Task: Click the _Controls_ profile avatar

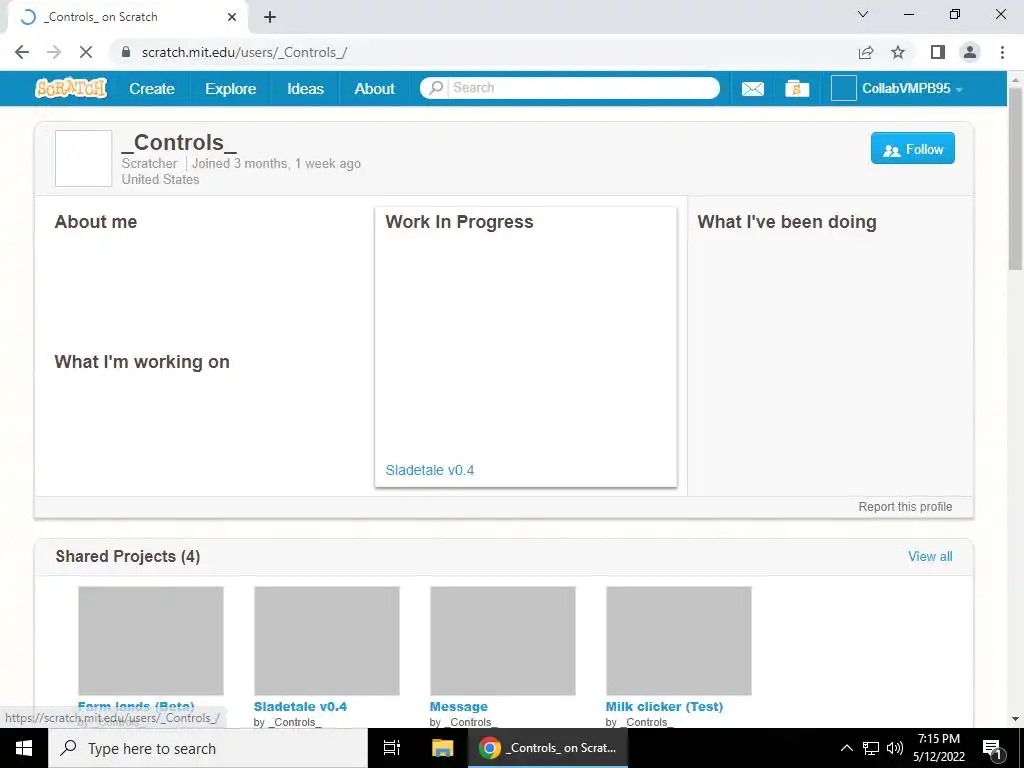Action: pyautogui.click(x=84, y=158)
